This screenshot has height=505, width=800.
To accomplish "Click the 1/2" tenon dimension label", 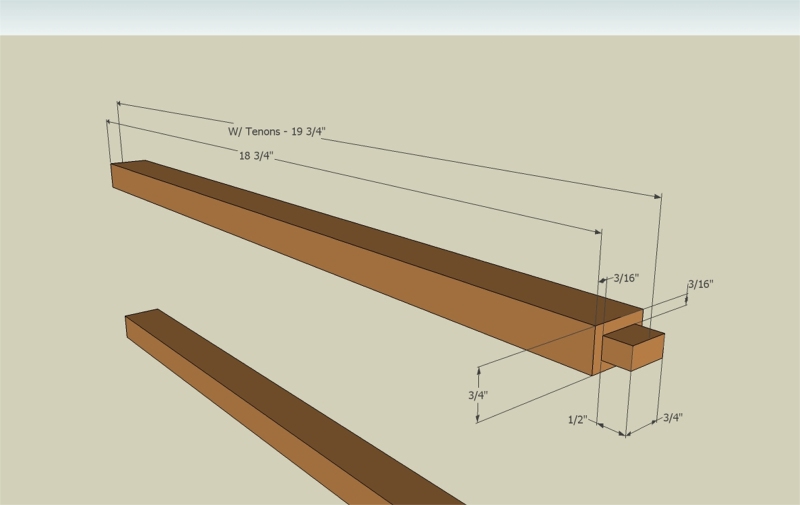I will click(578, 420).
